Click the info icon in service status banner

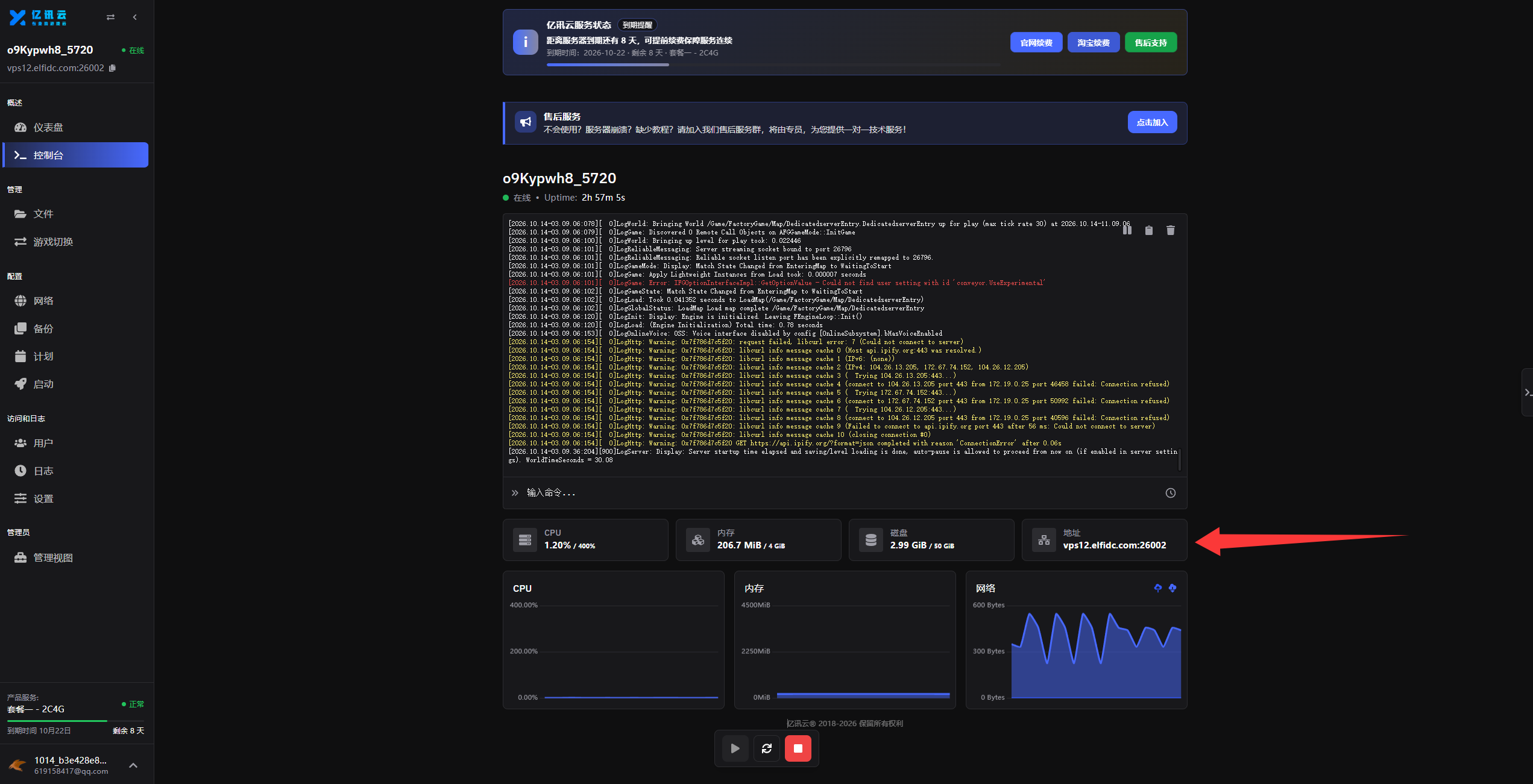pos(525,42)
